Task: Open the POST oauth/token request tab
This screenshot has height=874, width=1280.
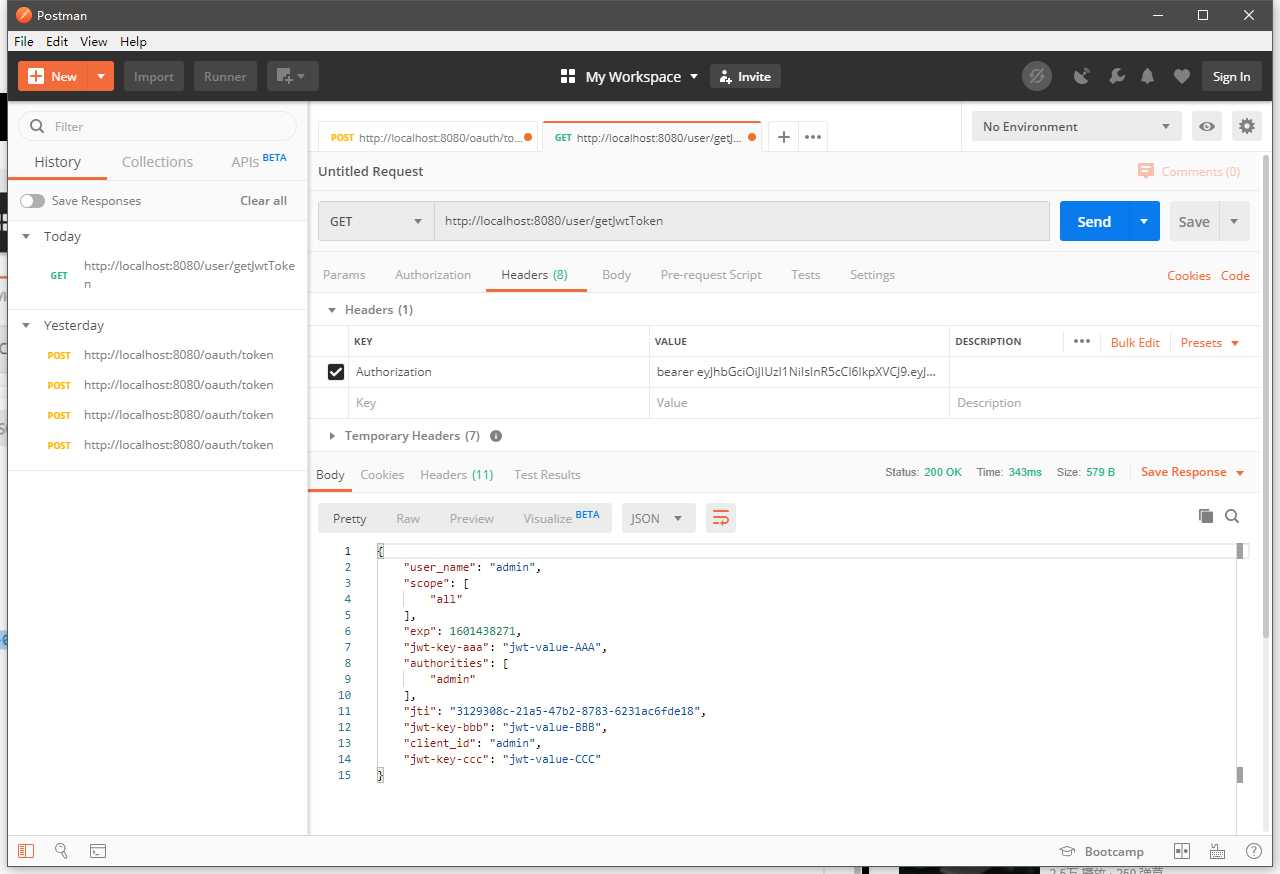Action: [x=429, y=137]
